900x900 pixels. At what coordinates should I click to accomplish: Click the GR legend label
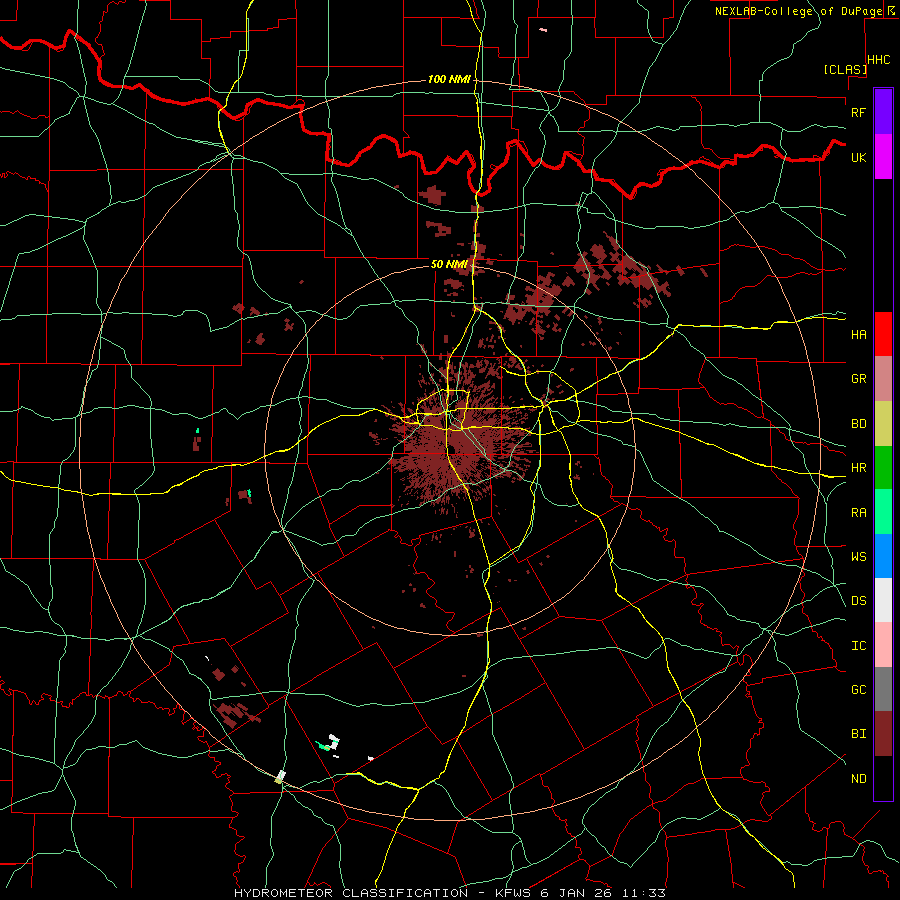coord(858,379)
